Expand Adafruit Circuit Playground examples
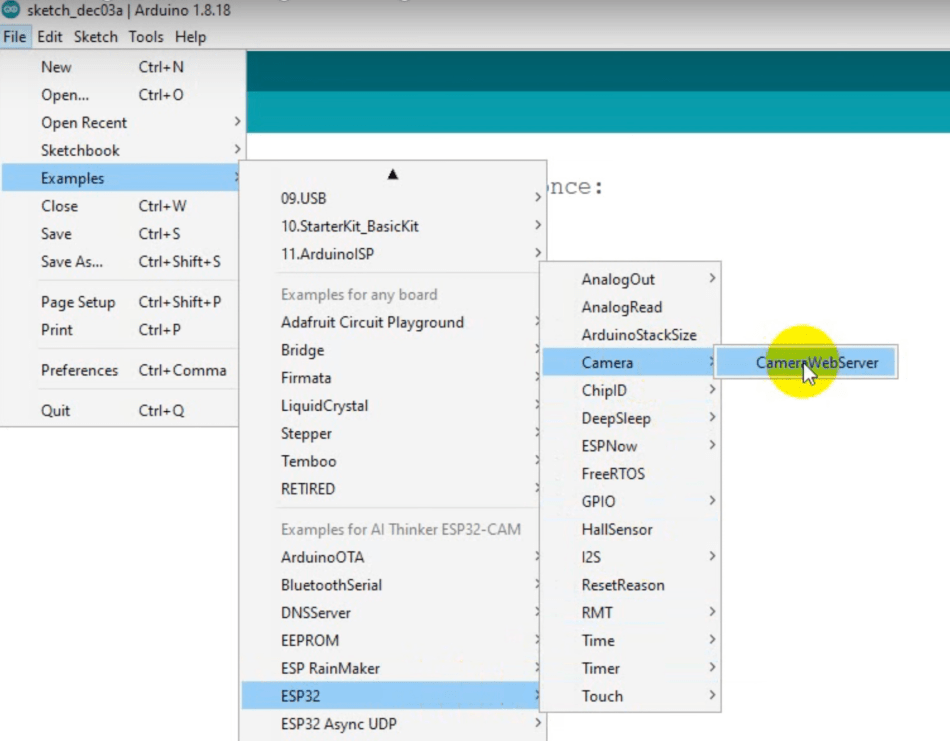 [x=391, y=322]
